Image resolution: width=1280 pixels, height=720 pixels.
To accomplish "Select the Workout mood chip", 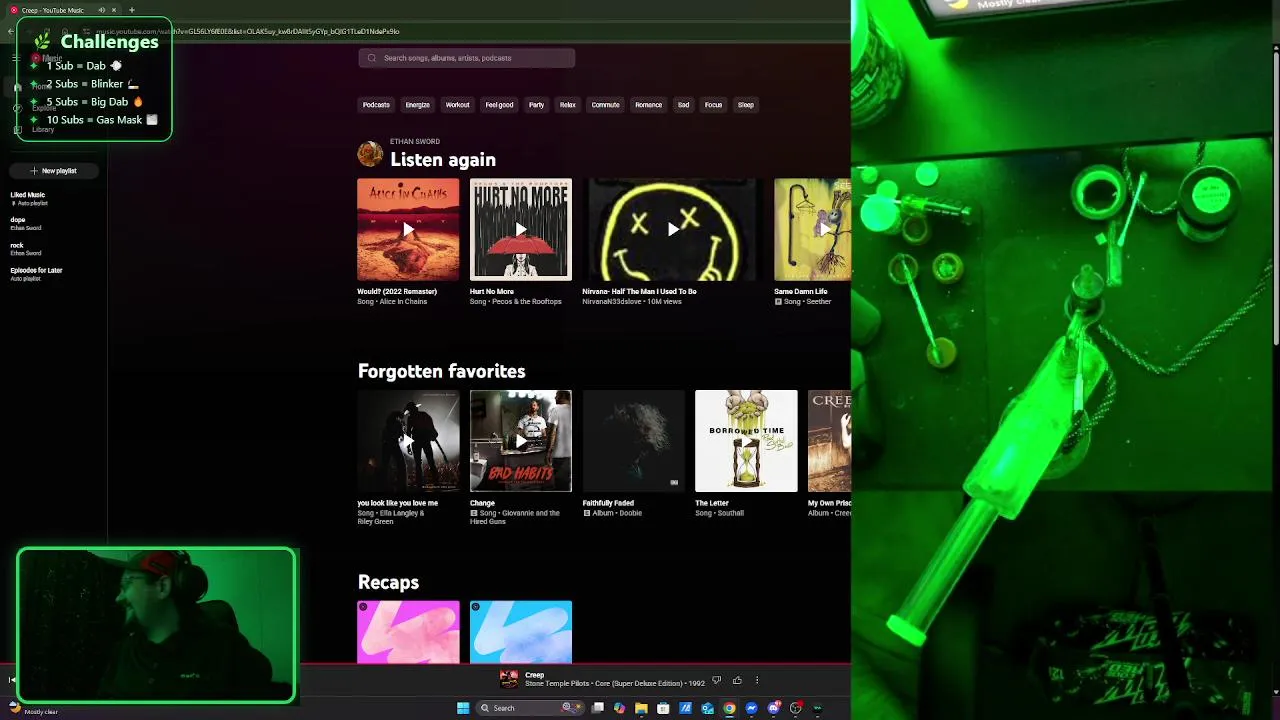I will point(457,105).
